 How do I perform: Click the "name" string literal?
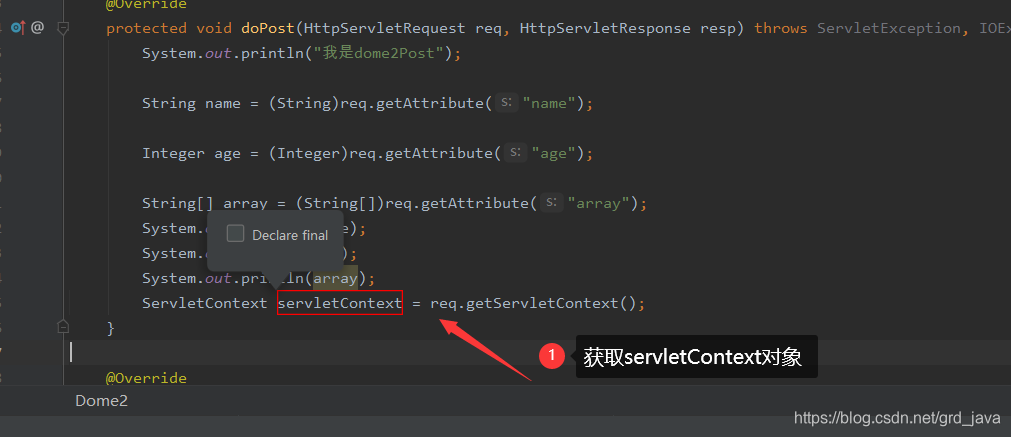tap(549, 103)
